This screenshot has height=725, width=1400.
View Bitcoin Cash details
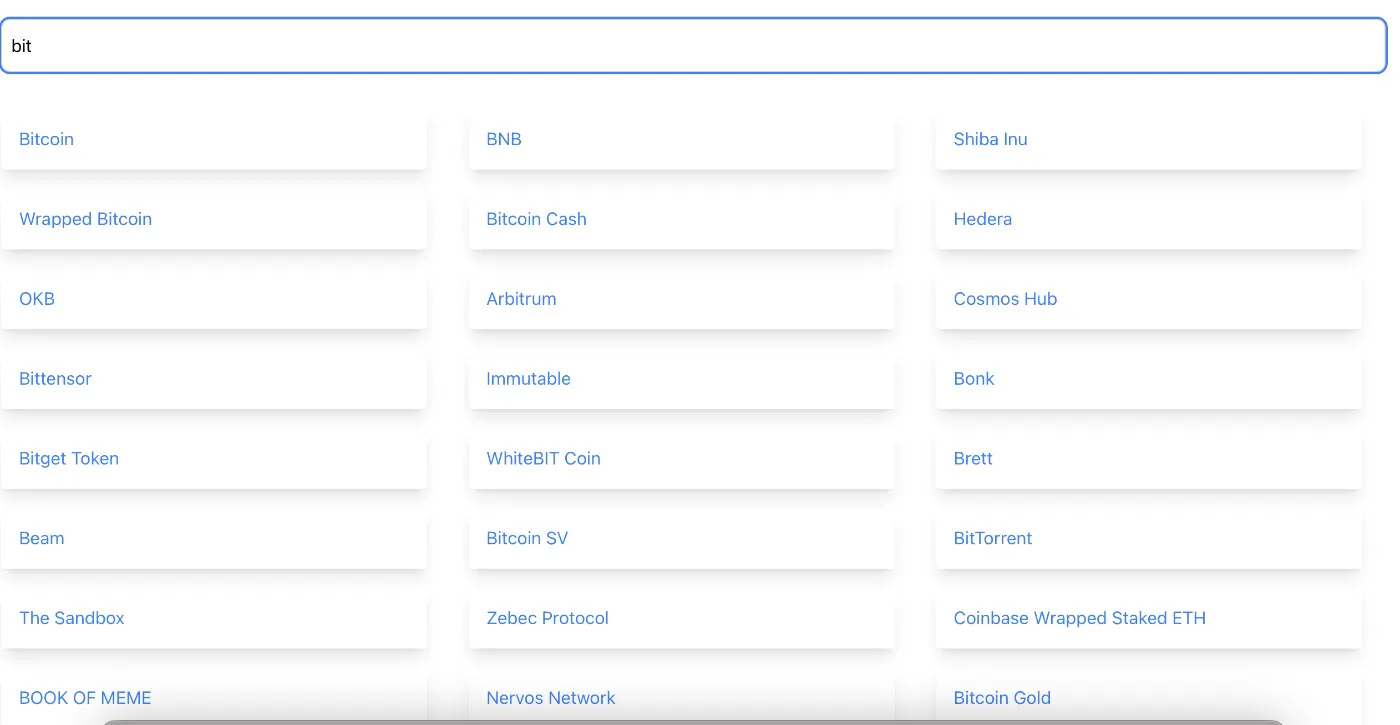coord(536,219)
